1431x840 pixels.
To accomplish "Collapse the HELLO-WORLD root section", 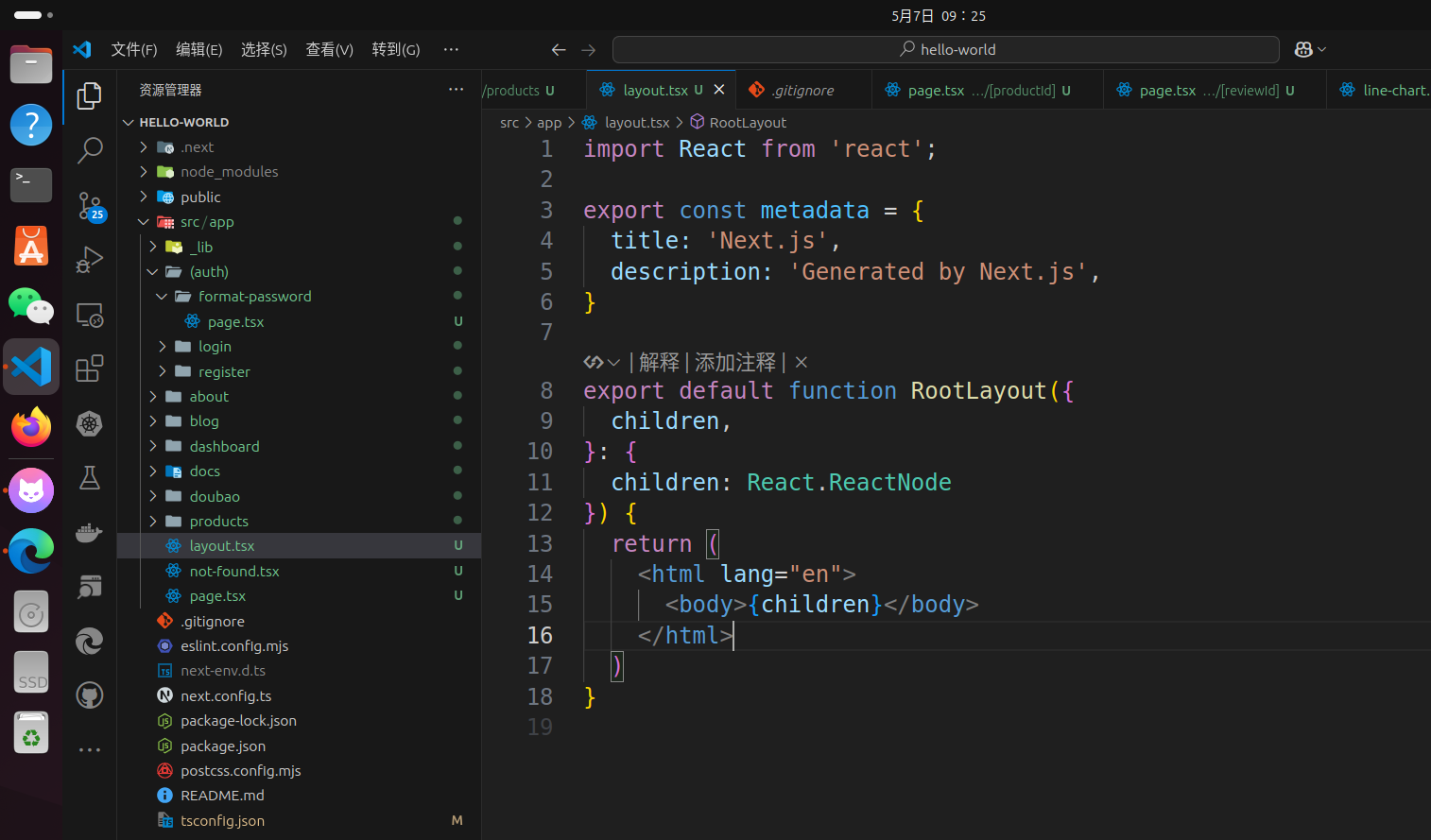I will click(x=183, y=123).
